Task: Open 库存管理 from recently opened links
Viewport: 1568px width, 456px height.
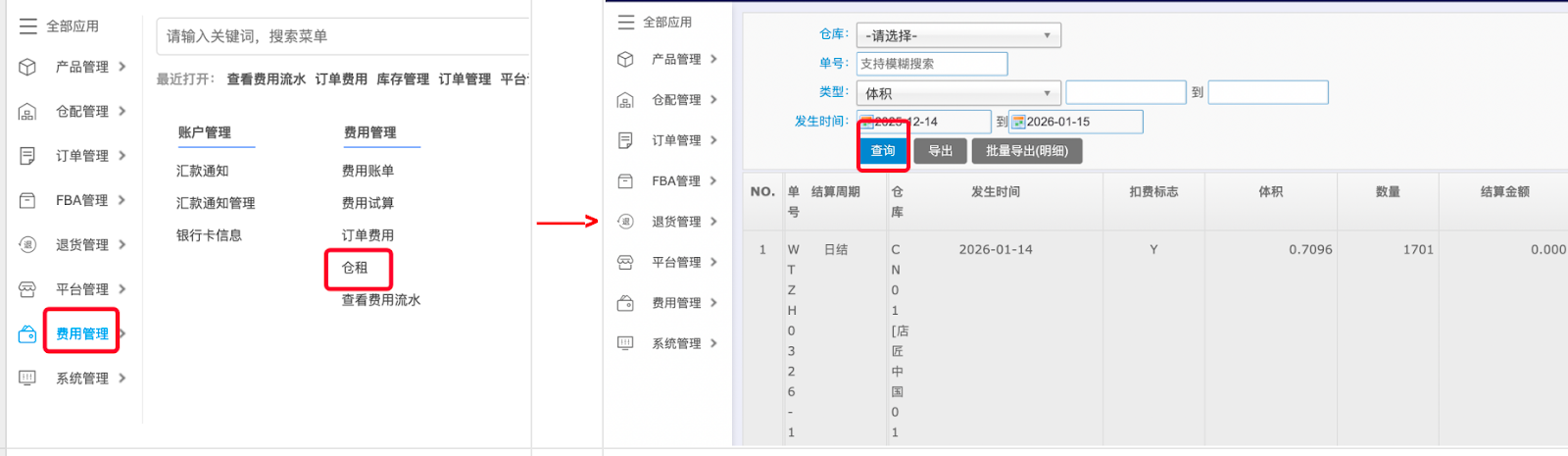Action: click(x=403, y=79)
